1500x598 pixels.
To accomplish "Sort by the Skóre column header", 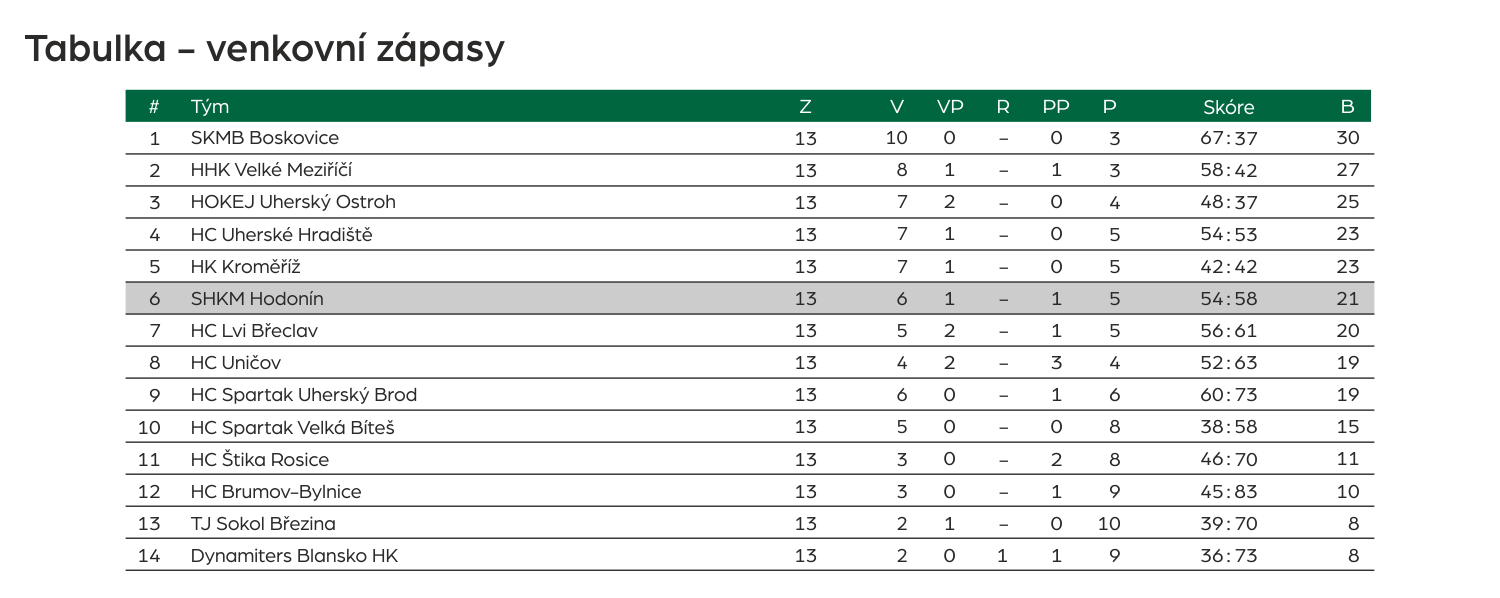I will (x=1228, y=107).
